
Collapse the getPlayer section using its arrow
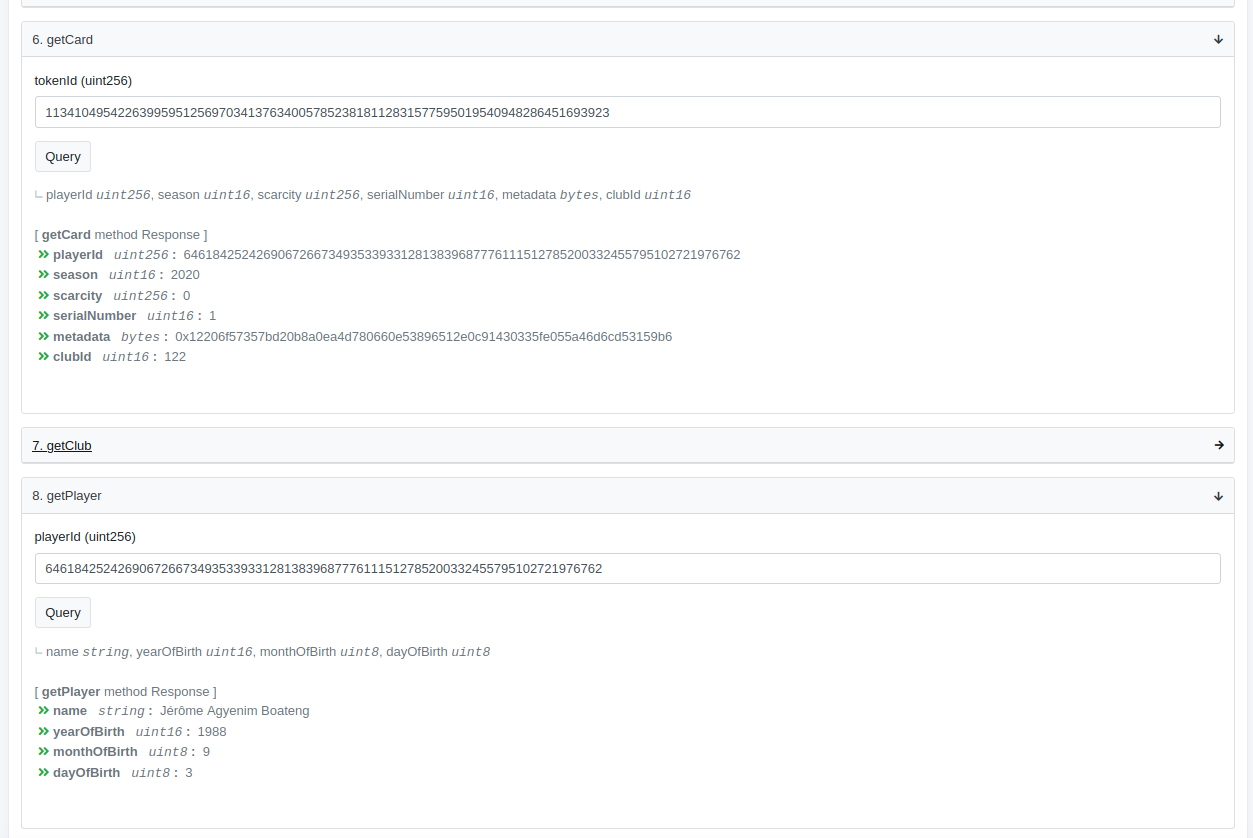pyautogui.click(x=1218, y=496)
